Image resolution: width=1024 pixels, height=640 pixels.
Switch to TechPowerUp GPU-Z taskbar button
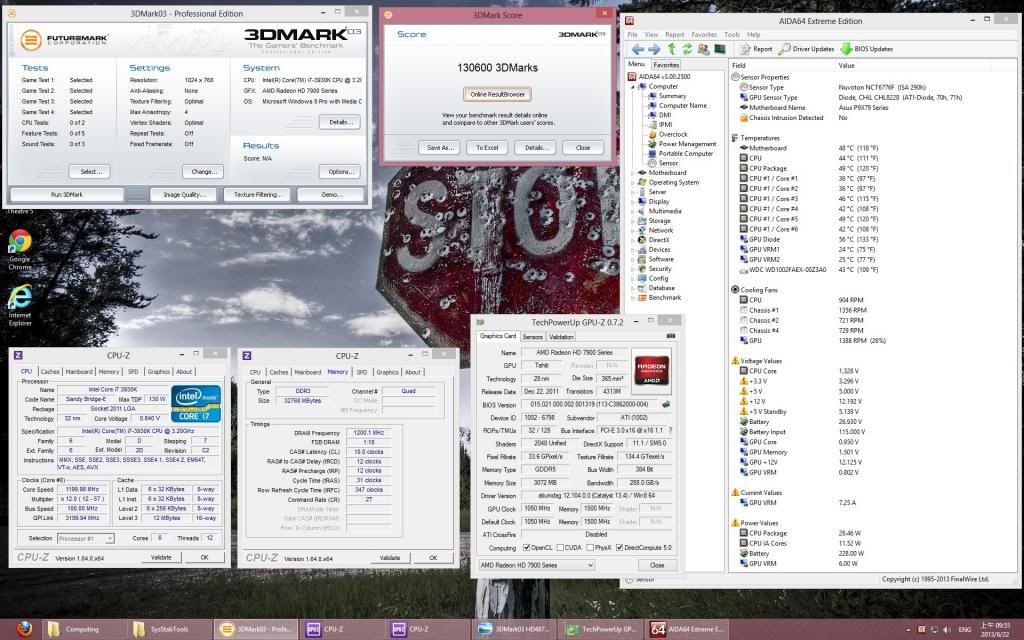[601, 629]
